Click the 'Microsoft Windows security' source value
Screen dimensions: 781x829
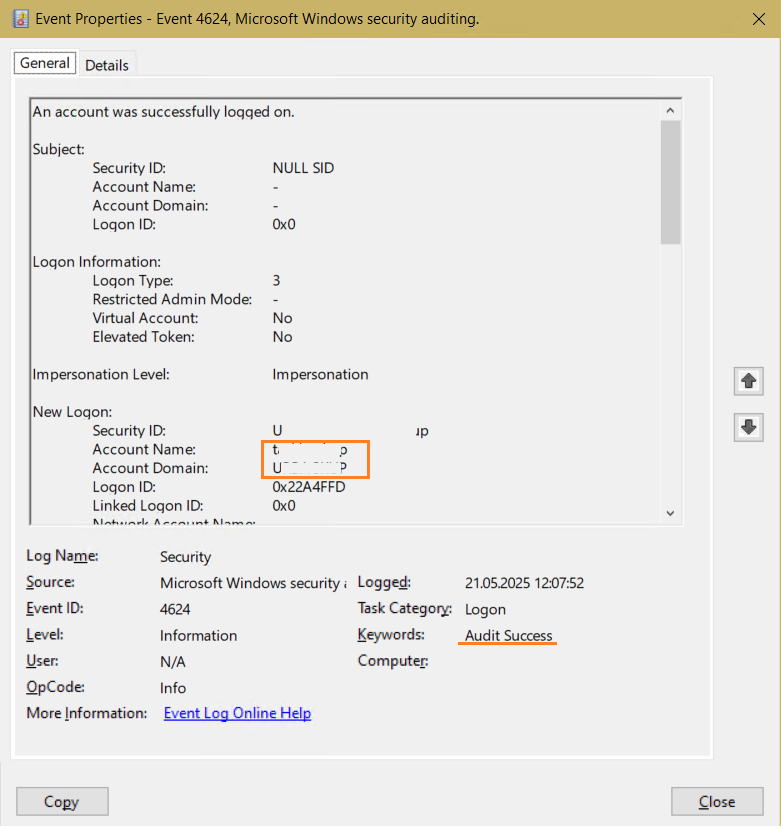click(253, 583)
